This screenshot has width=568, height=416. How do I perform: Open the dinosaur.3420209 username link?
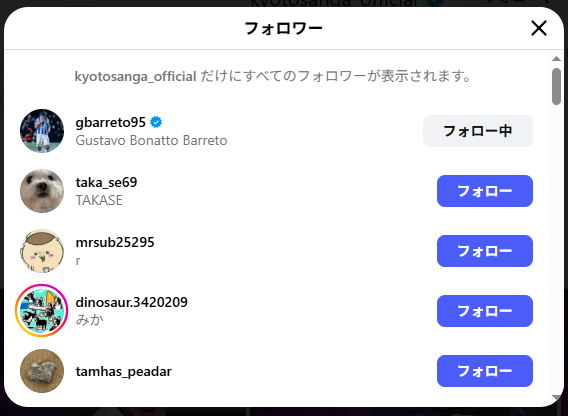pyautogui.click(x=131, y=302)
